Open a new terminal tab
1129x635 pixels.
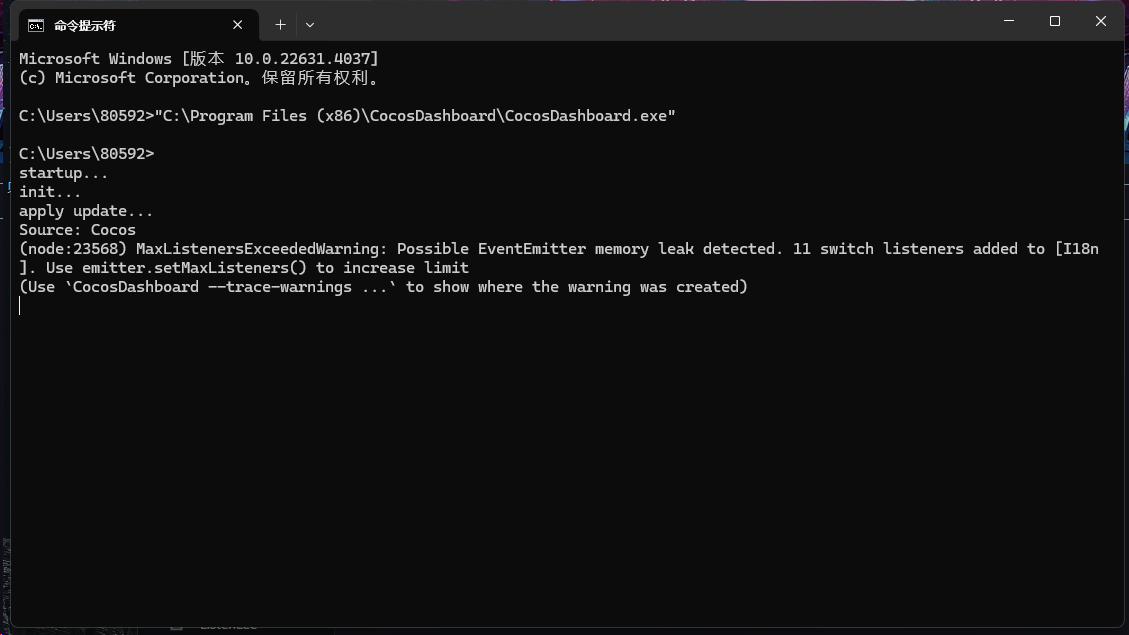(281, 24)
